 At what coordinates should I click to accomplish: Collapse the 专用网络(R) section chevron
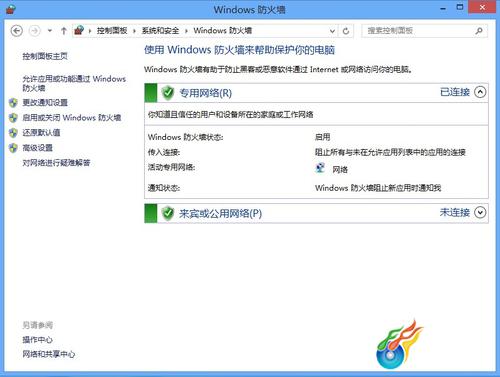(x=480, y=92)
